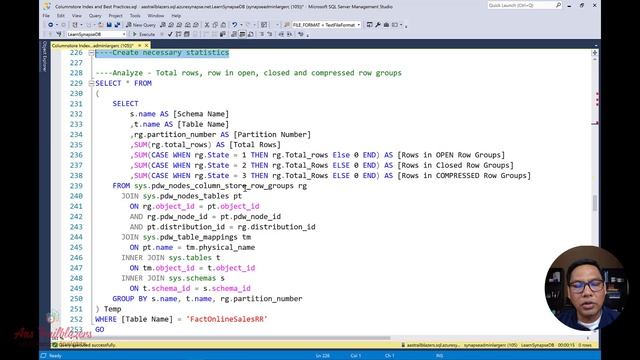Click the Decrease Indent icon
The image size is (640, 360).
[x=281, y=34]
